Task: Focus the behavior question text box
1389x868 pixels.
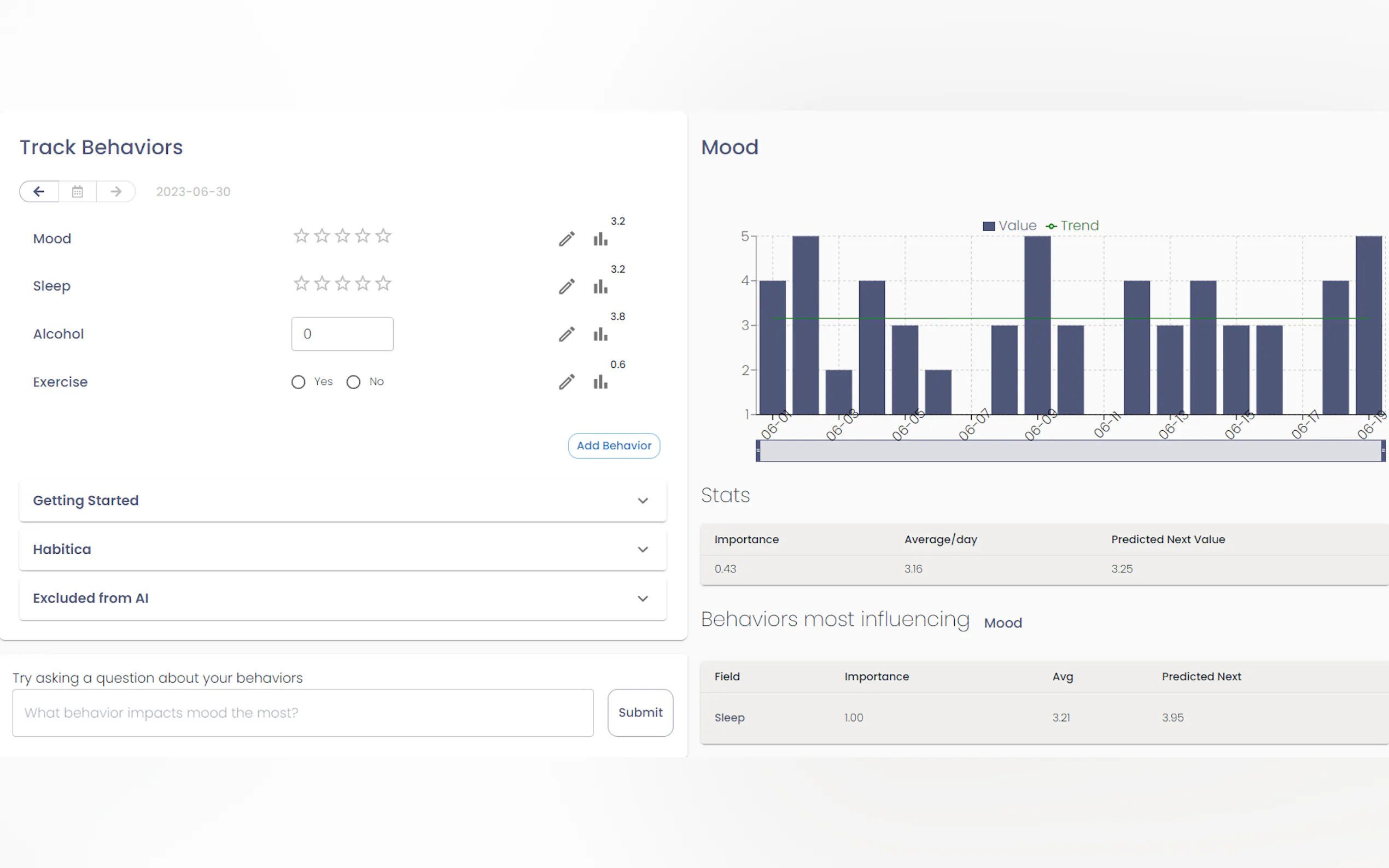Action: click(x=302, y=712)
